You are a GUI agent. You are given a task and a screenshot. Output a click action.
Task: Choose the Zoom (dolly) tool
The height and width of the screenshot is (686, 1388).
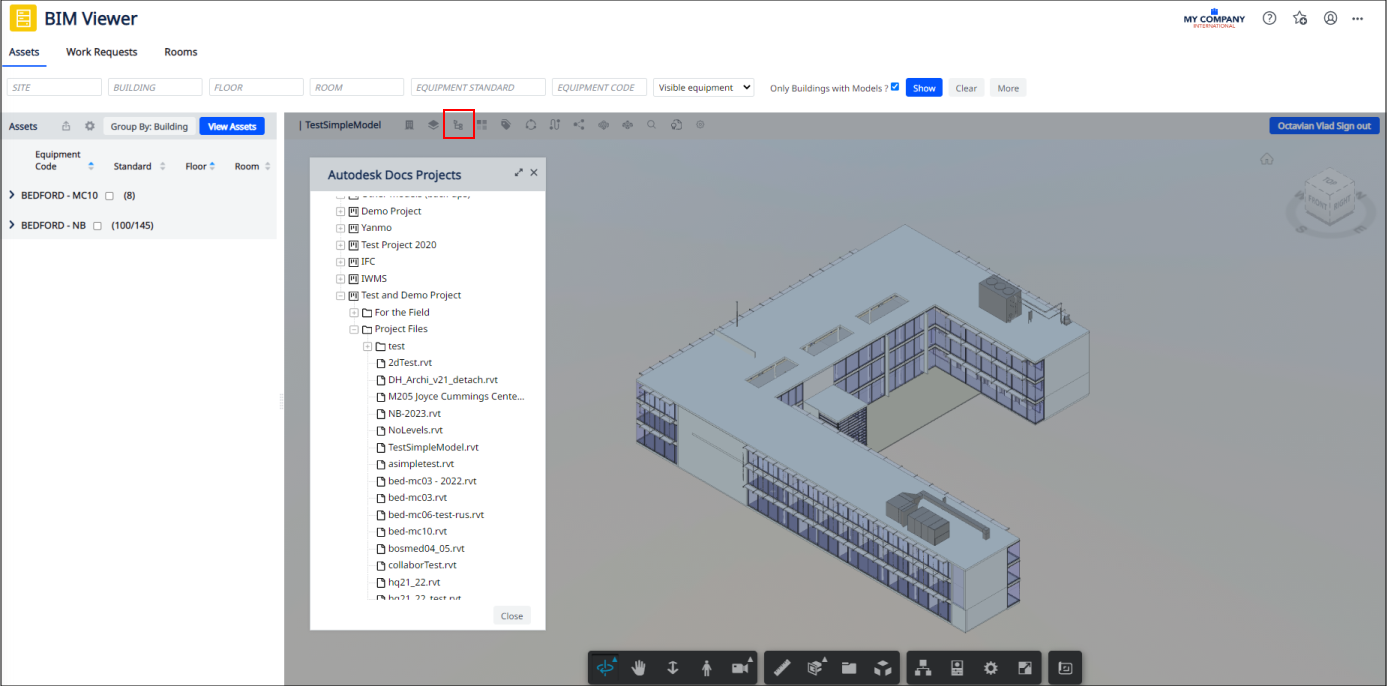tap(673, 668)
